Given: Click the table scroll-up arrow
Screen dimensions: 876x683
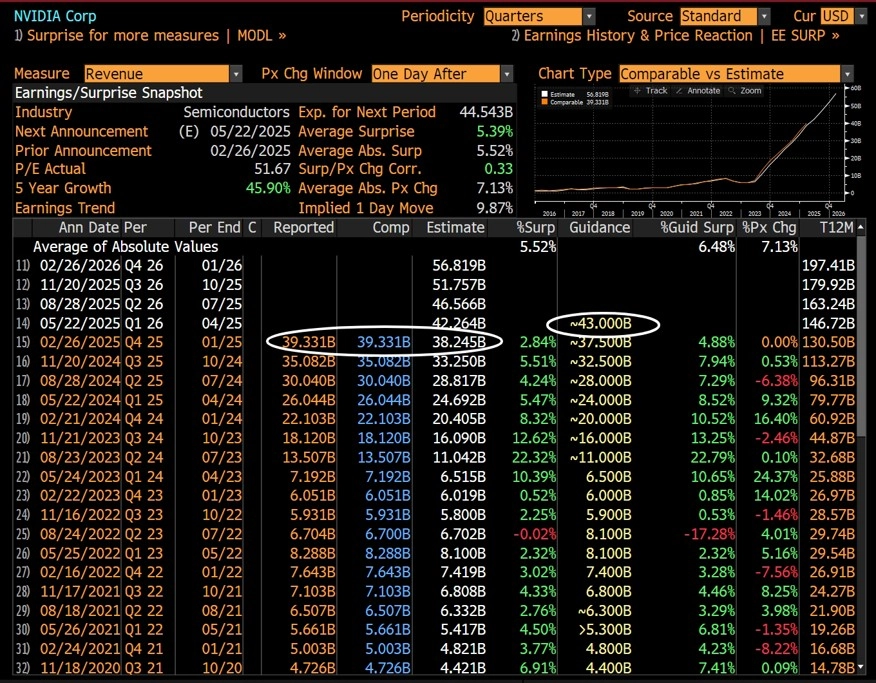Looking at the screenshot, I should [861, 227].
